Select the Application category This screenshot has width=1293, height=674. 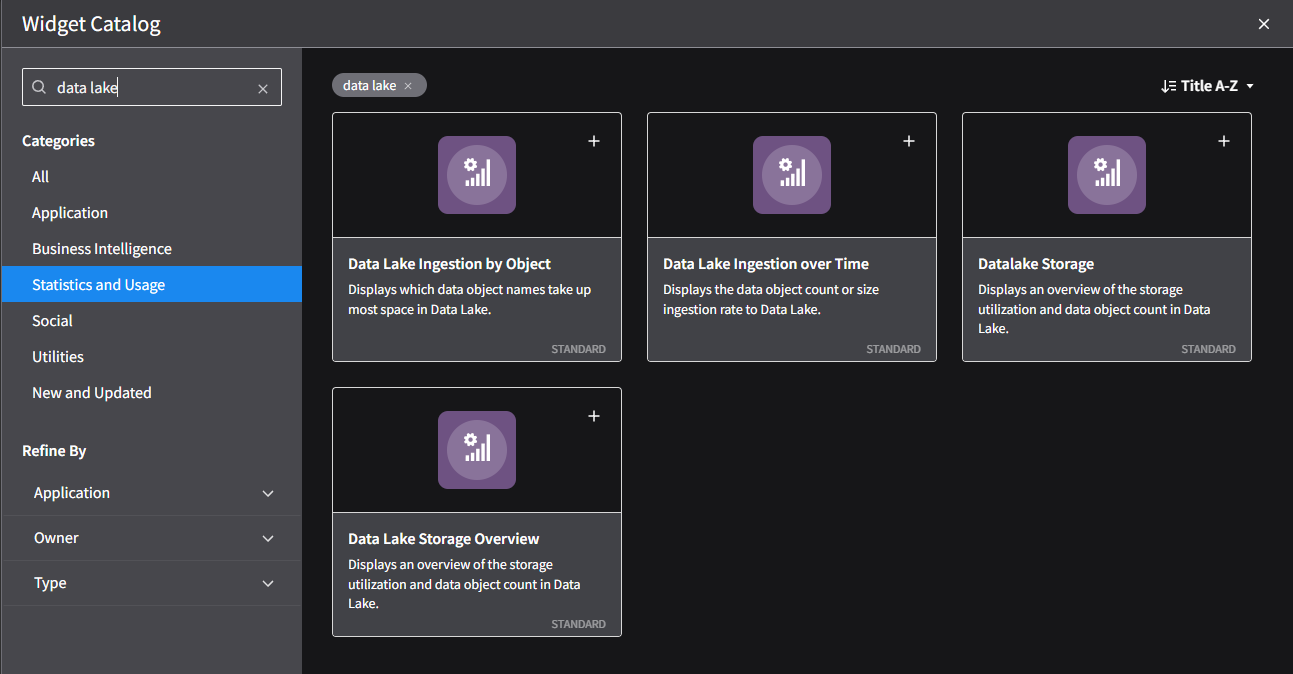tap(152, 213)
